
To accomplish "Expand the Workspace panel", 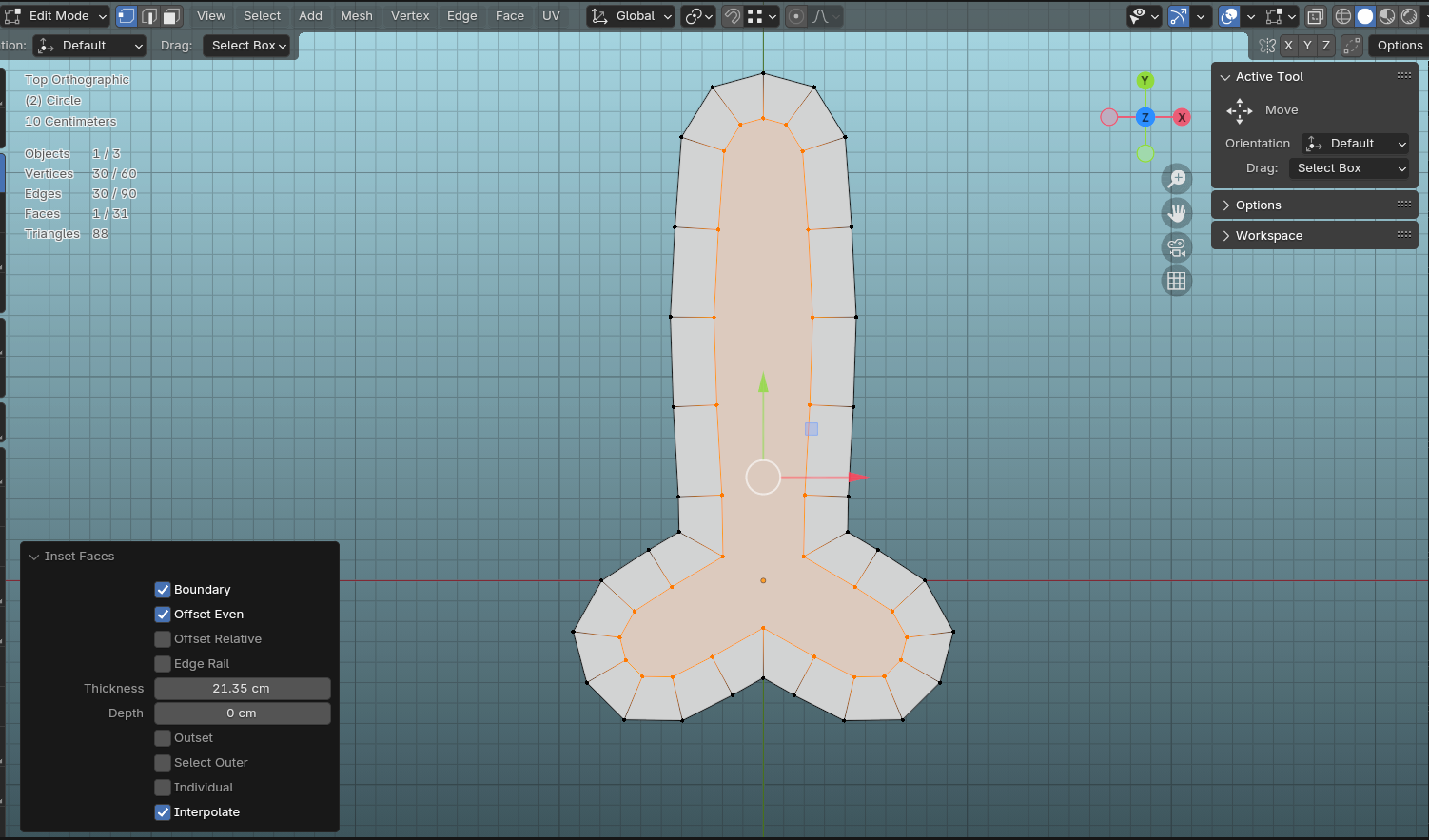I will [1268, 236].
